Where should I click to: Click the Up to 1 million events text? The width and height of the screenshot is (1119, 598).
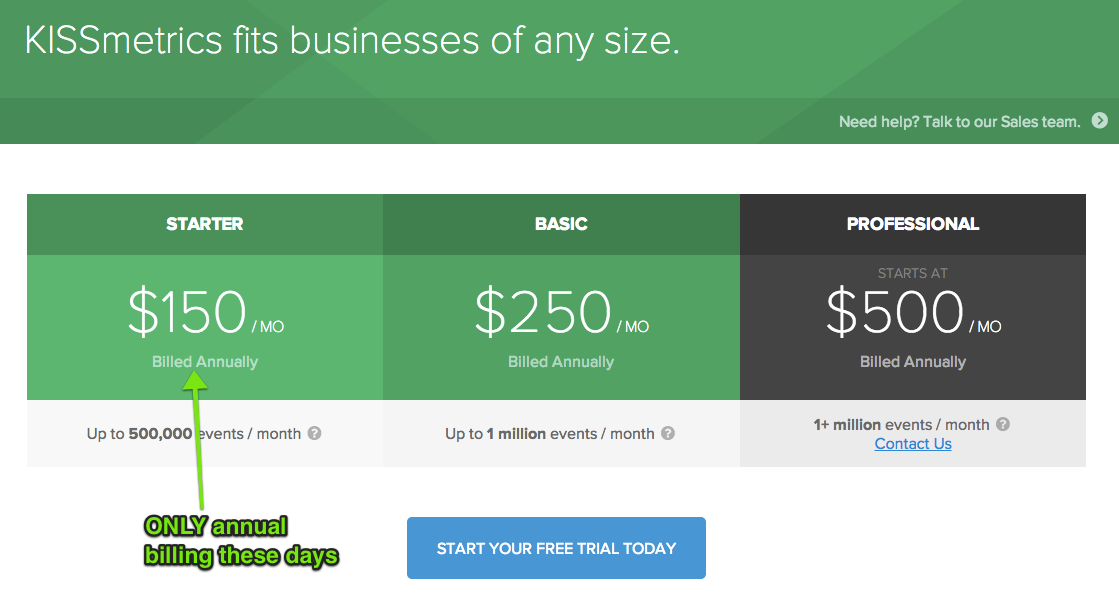point(549,434)
